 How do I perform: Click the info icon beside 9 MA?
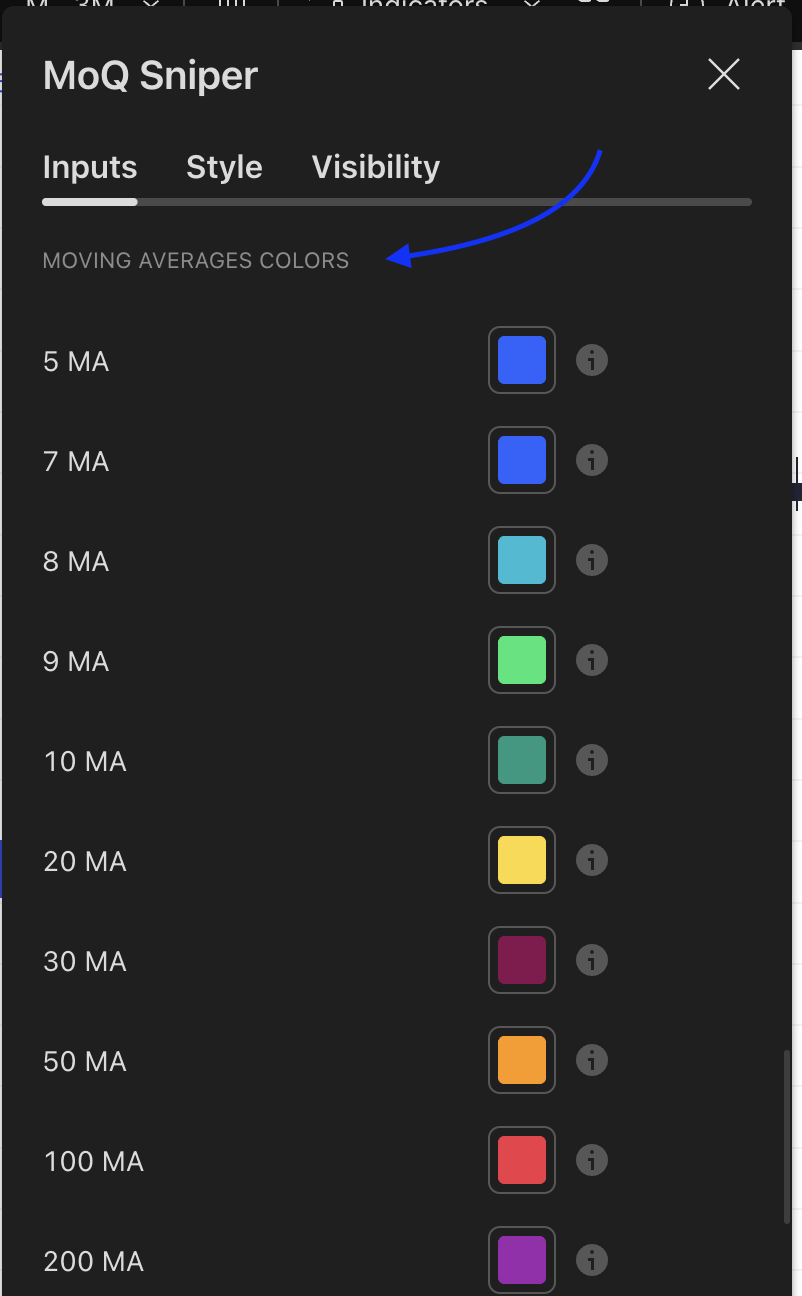(x=592, y=660)
